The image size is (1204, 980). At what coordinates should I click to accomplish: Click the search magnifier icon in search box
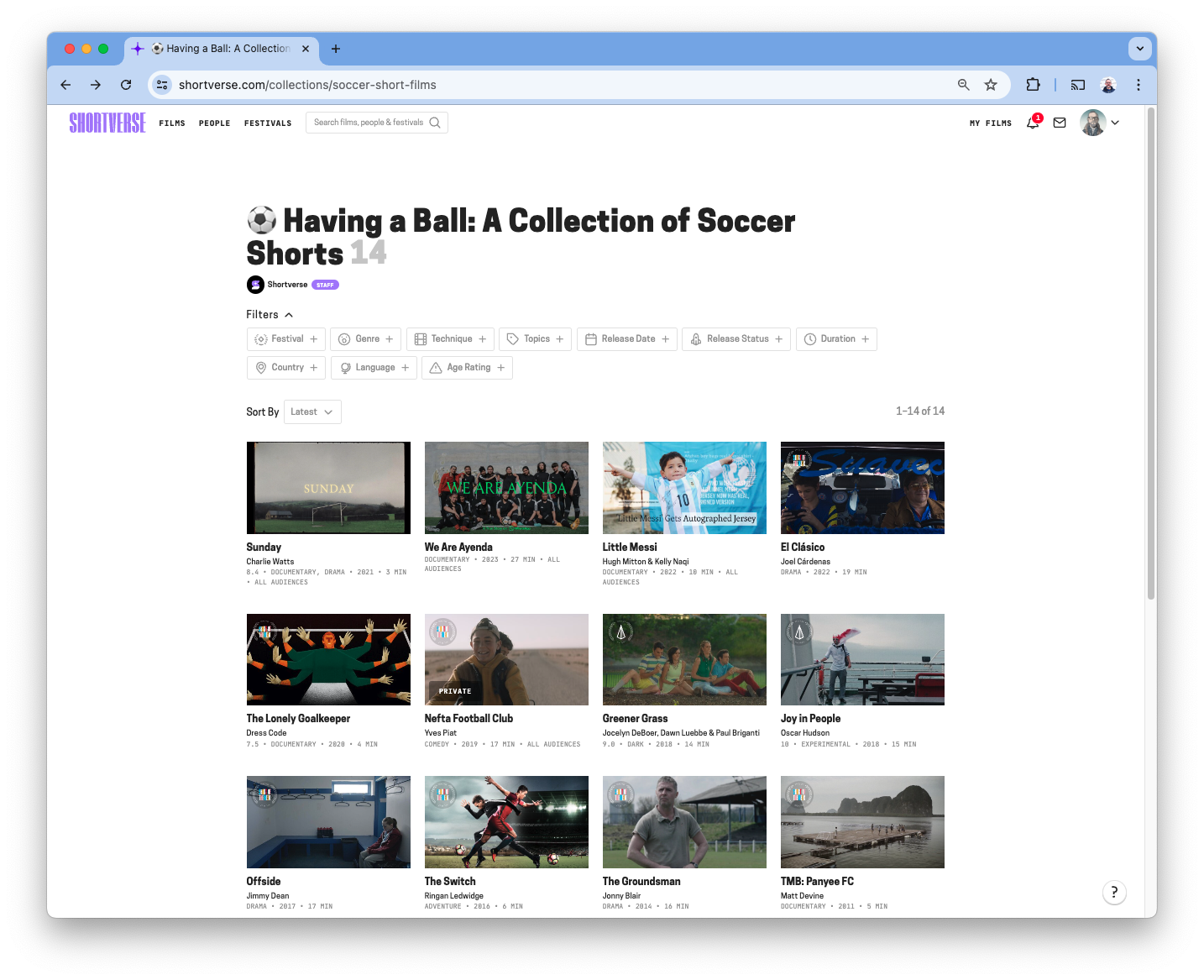435,123
